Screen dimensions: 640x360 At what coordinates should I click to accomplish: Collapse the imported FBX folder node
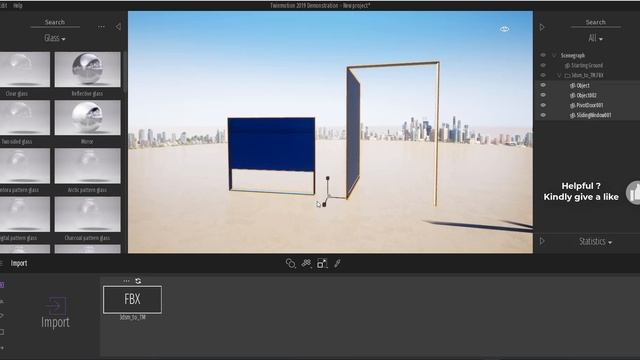[559, 75]
